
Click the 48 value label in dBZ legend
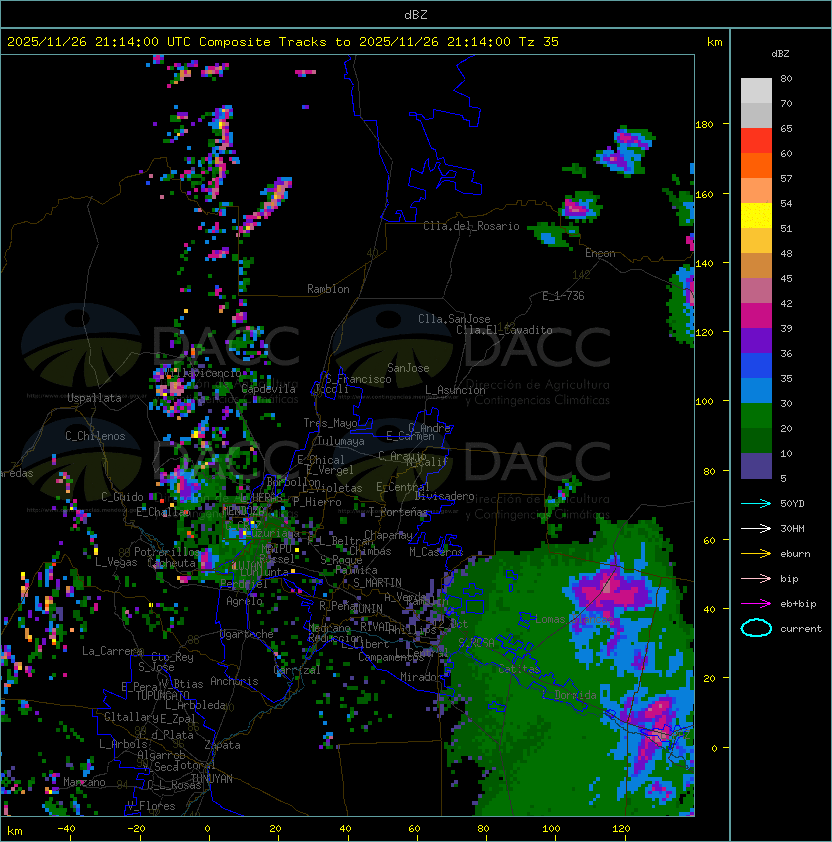coord(786,253)
